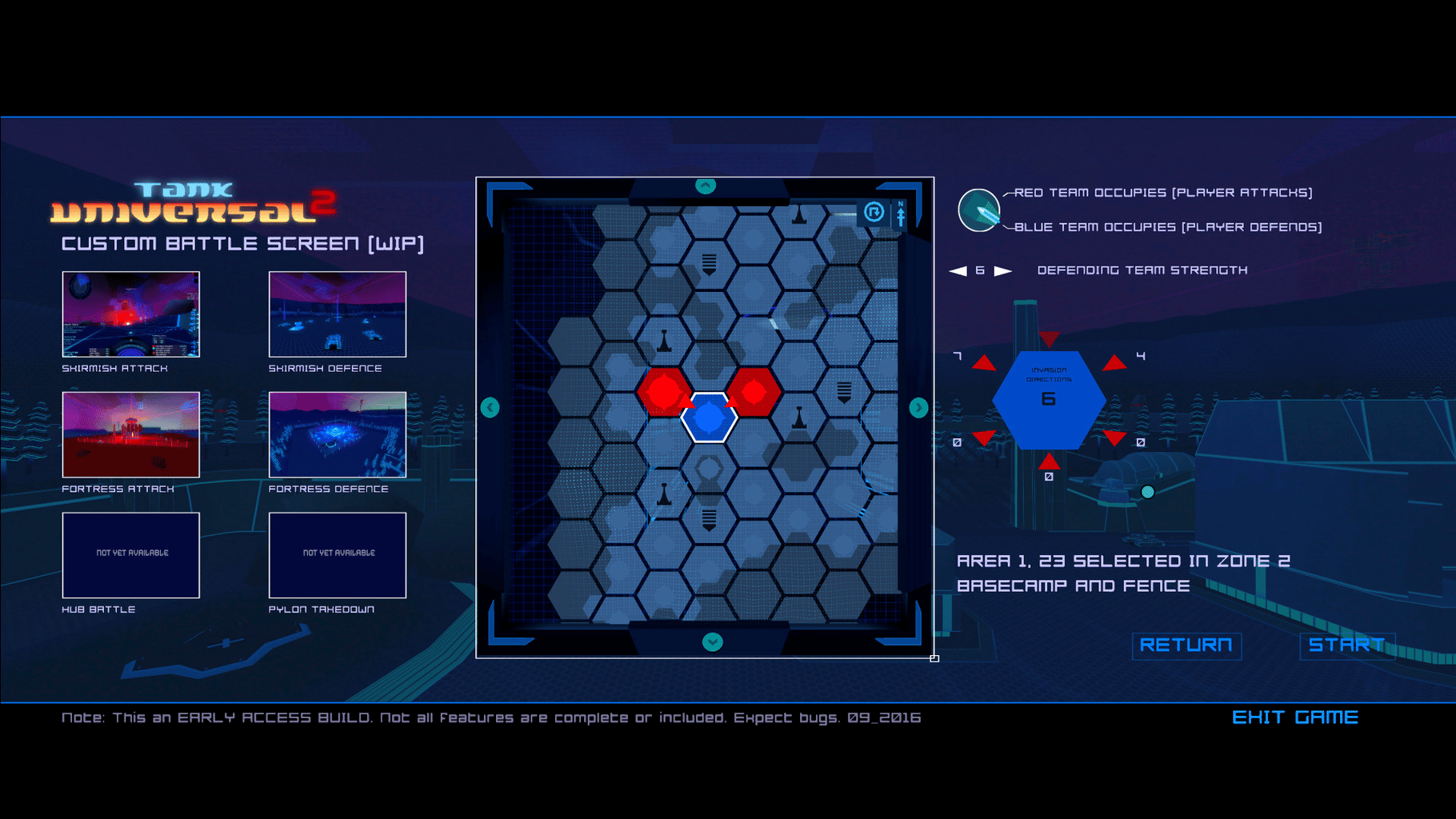Toggle upper-right invasion arrow next to 4
The width and height of the screenshot is (1456, 819).
(1114, 363)
